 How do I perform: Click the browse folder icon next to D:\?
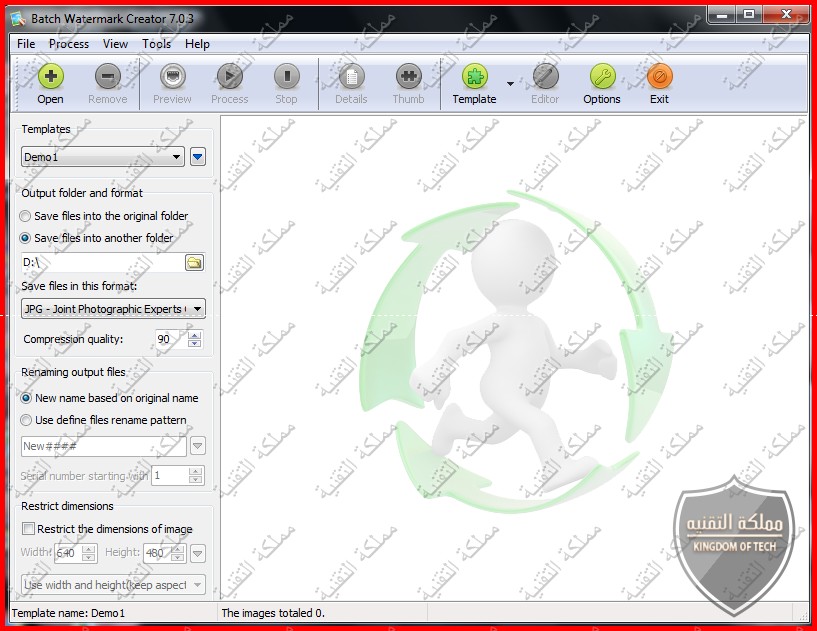194,263
